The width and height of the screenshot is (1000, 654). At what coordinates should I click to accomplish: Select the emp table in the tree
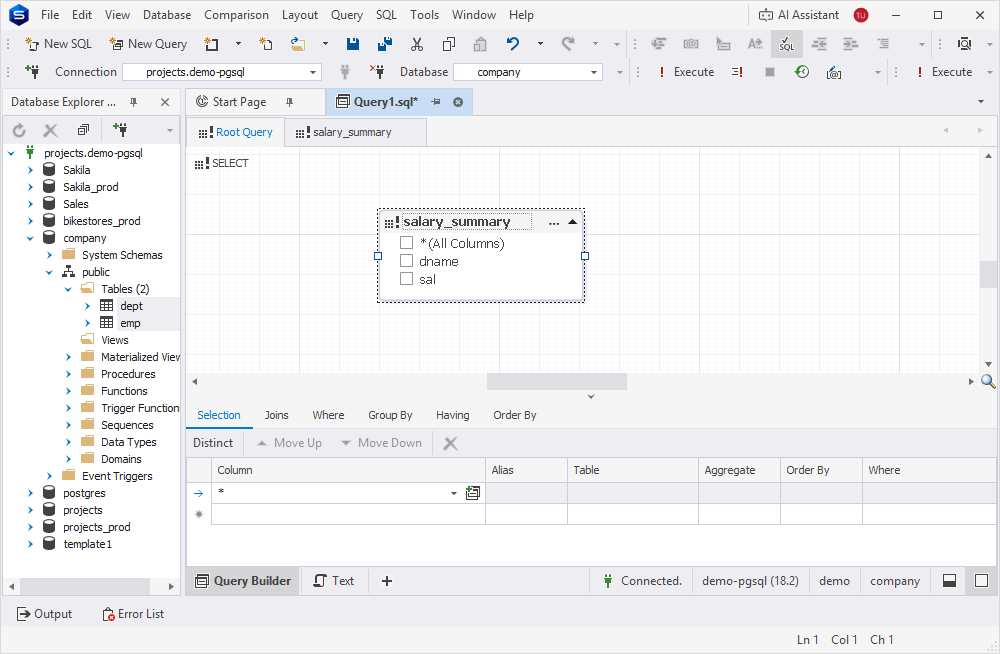pyautogui.click(x=130, y=323)
